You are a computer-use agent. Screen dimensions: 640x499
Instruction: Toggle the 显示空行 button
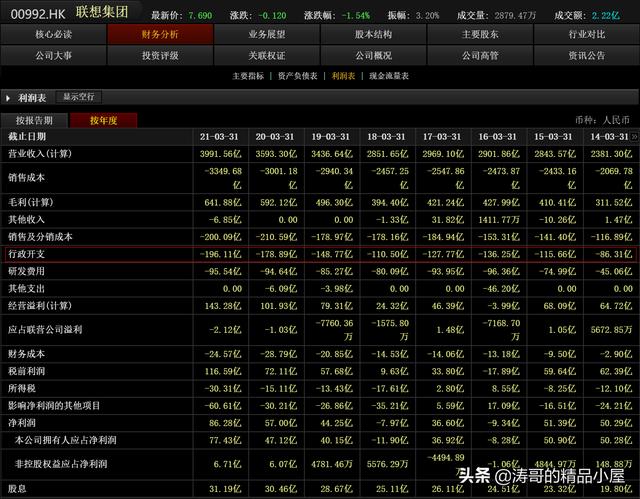point(78,97)
